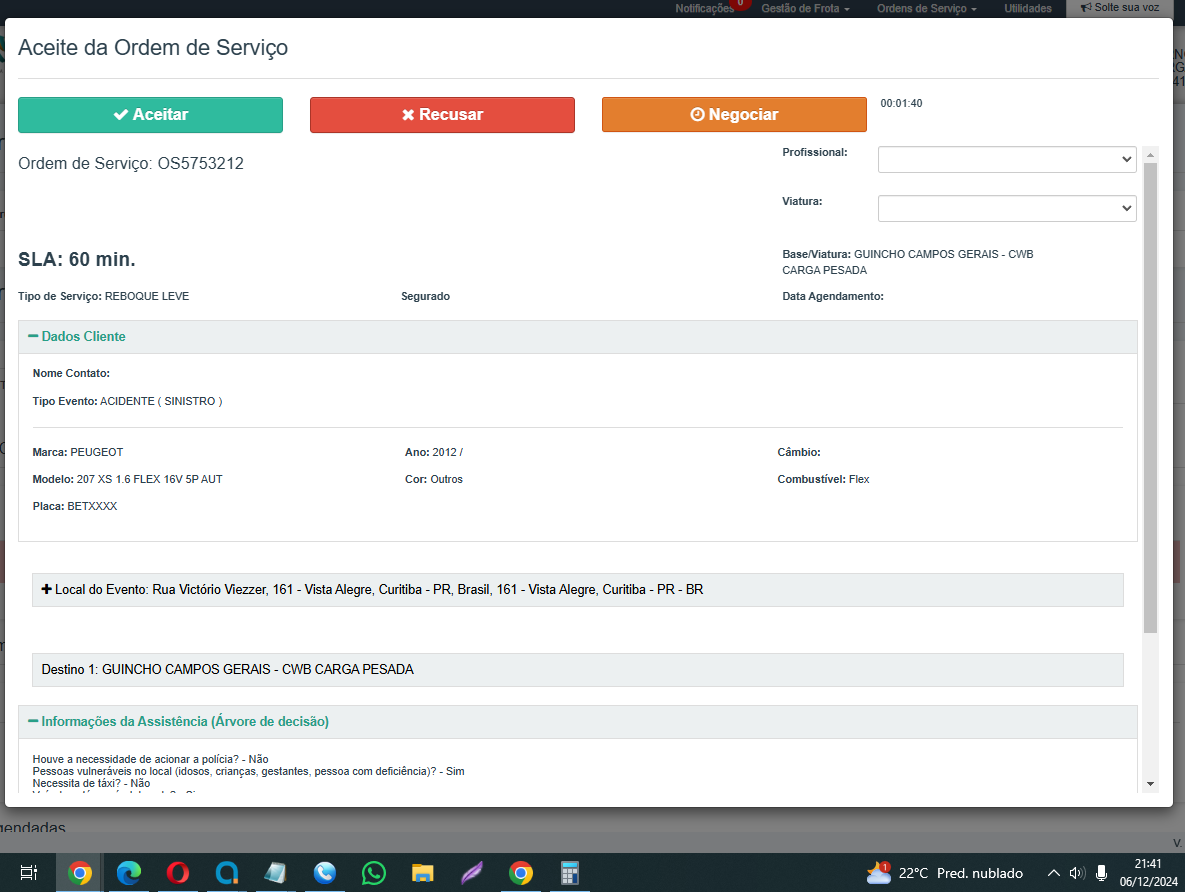
Task: Collapse Informações da Assistência section
Action: point(178,722)
